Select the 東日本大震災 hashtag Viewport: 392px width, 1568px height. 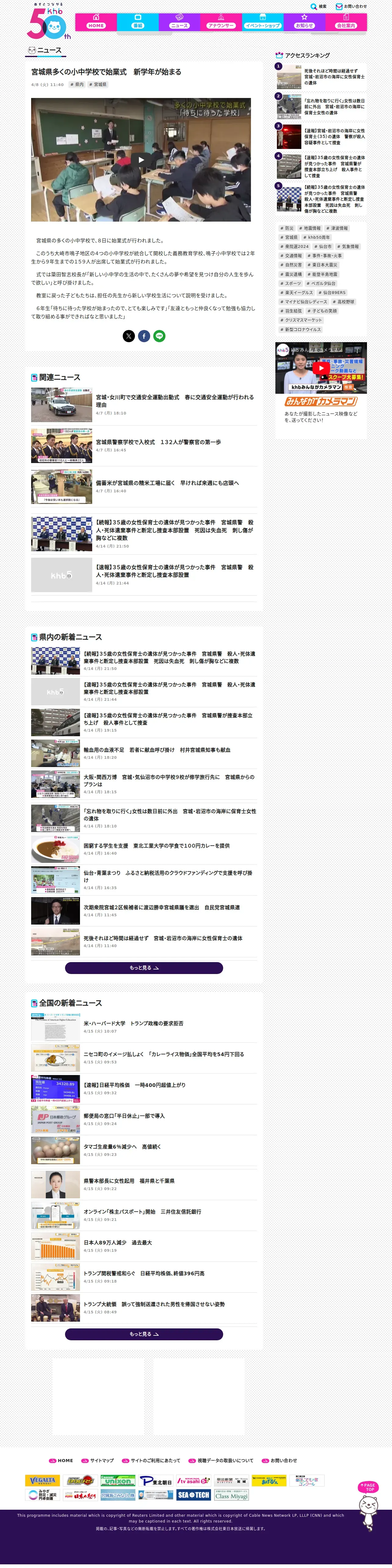(x=323, y=265)
